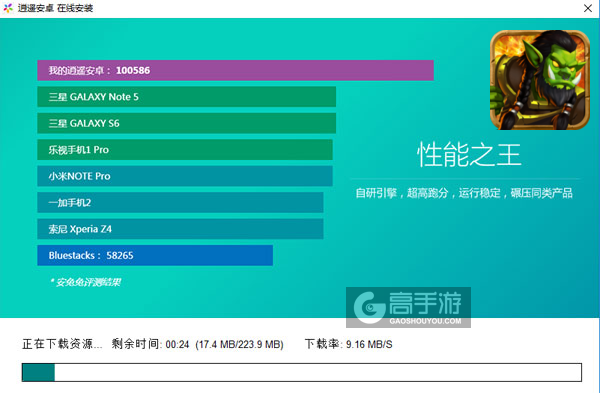Viewport: 600px width, 393px height.
Task: Select the 三星 GALAXY S6 bar
Action: (x=187, y=123)
